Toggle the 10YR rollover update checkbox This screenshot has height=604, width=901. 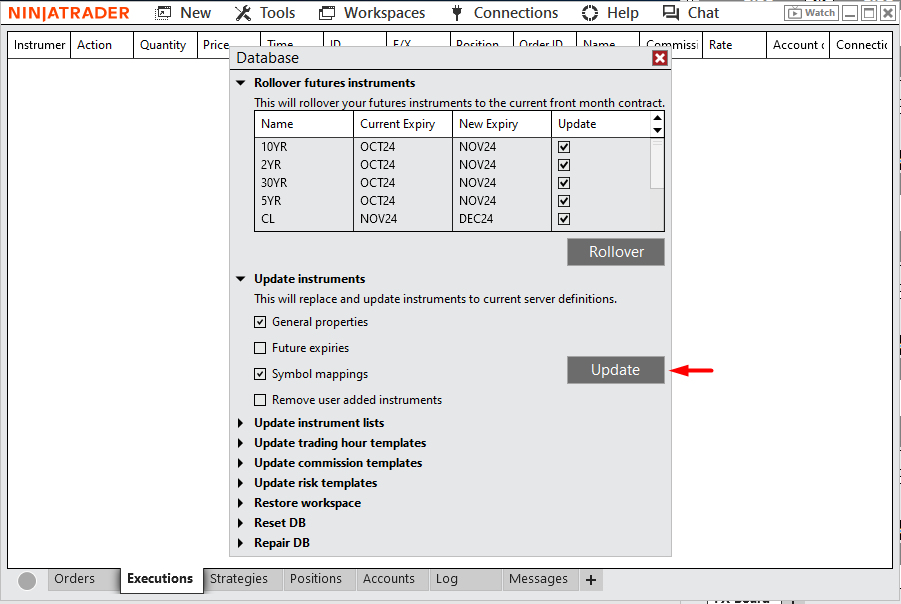tap(564, 147)
